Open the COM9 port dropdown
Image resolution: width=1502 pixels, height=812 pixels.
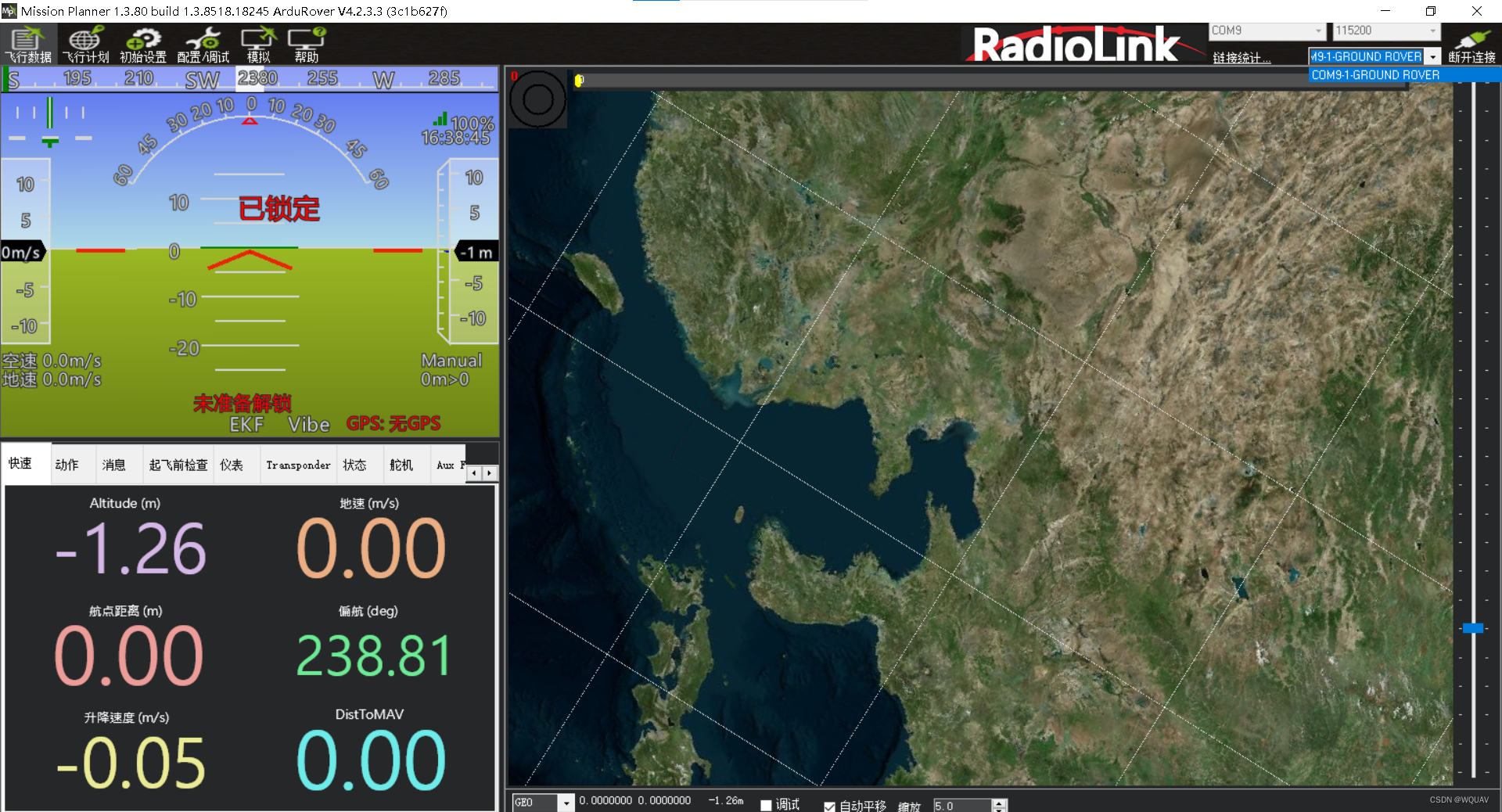coord(1267,31)
